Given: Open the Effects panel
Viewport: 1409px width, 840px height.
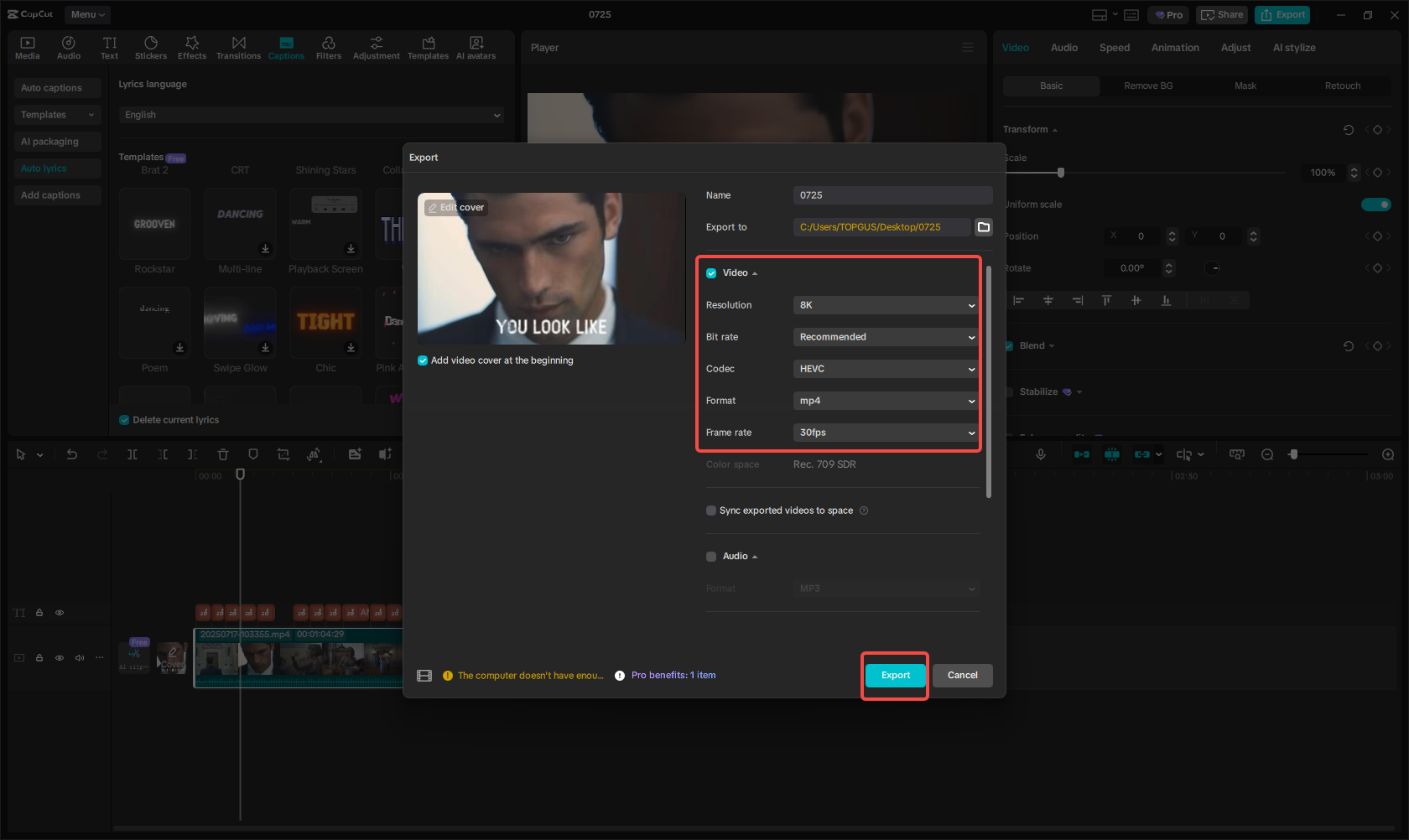Looking at the screenshot, I should click(x=192, y=48).
